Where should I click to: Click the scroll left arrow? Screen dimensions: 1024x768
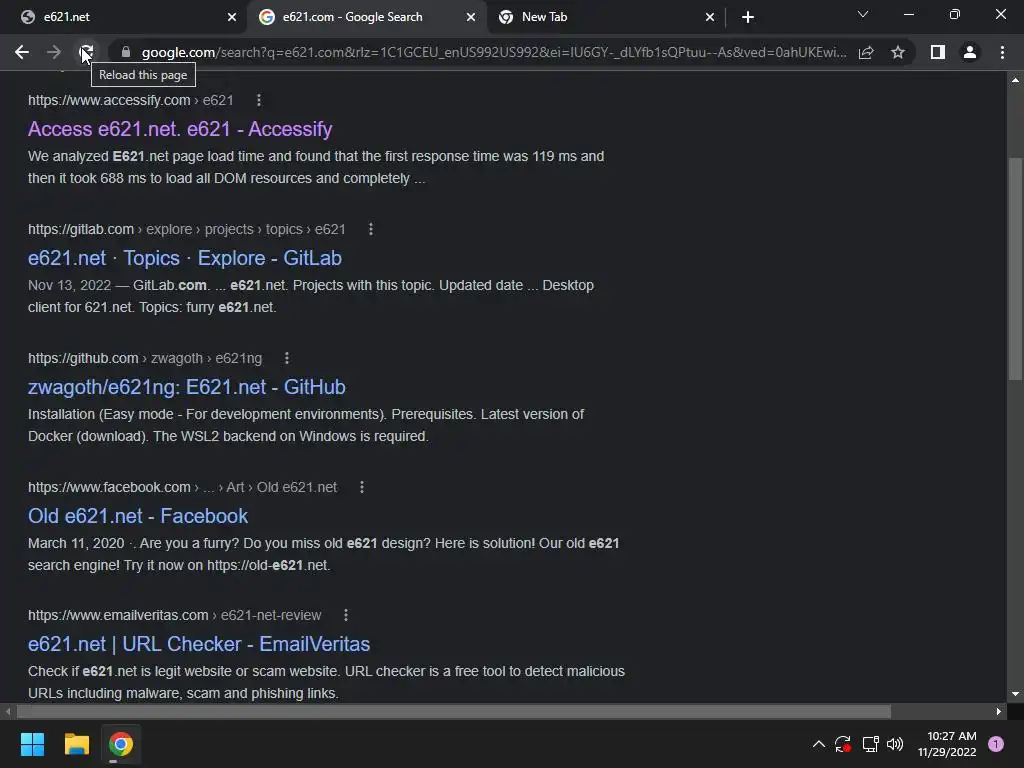(8, 711)
